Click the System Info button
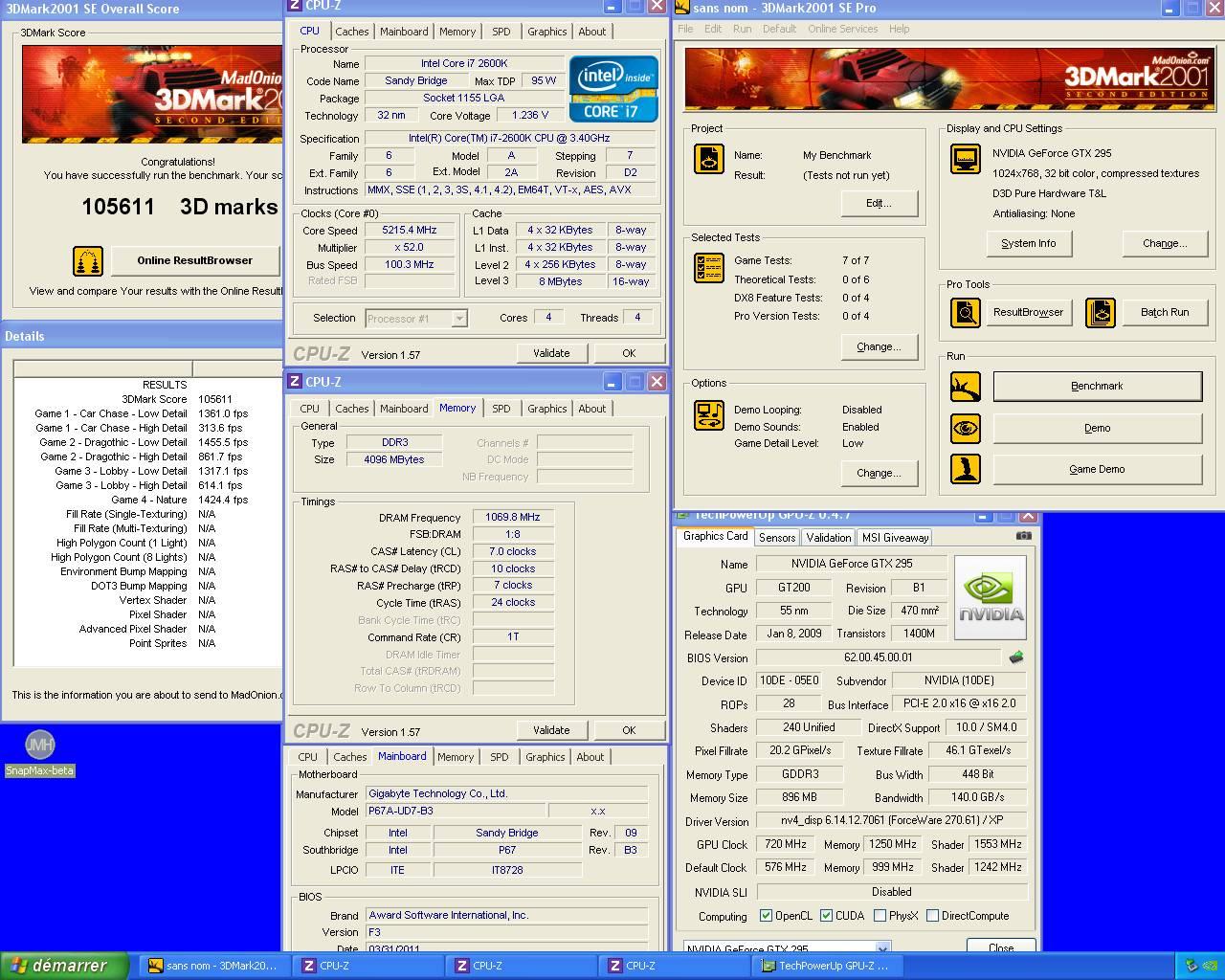 (1029, 243)
